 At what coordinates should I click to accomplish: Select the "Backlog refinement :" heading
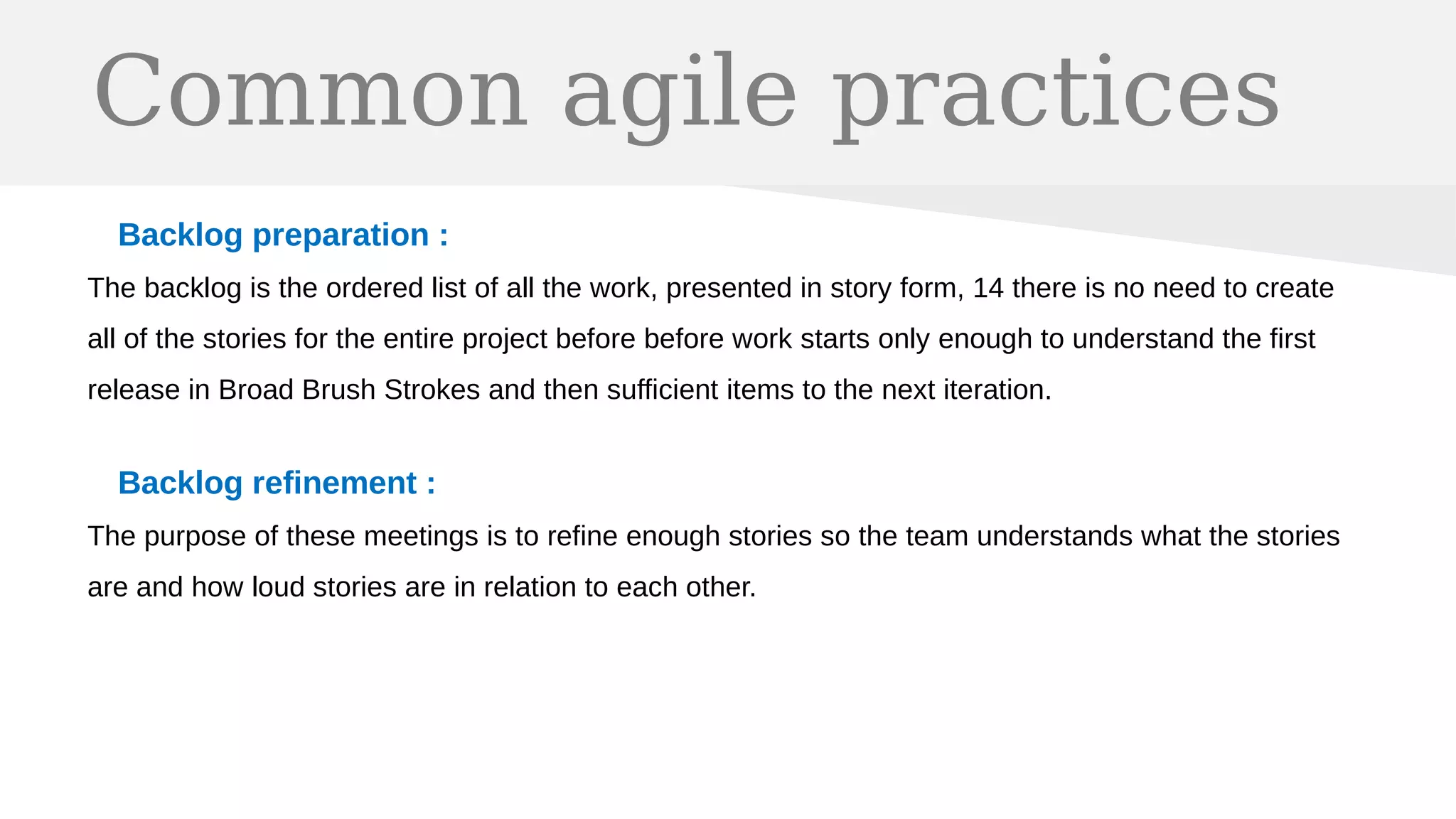(x=277, y=483)
